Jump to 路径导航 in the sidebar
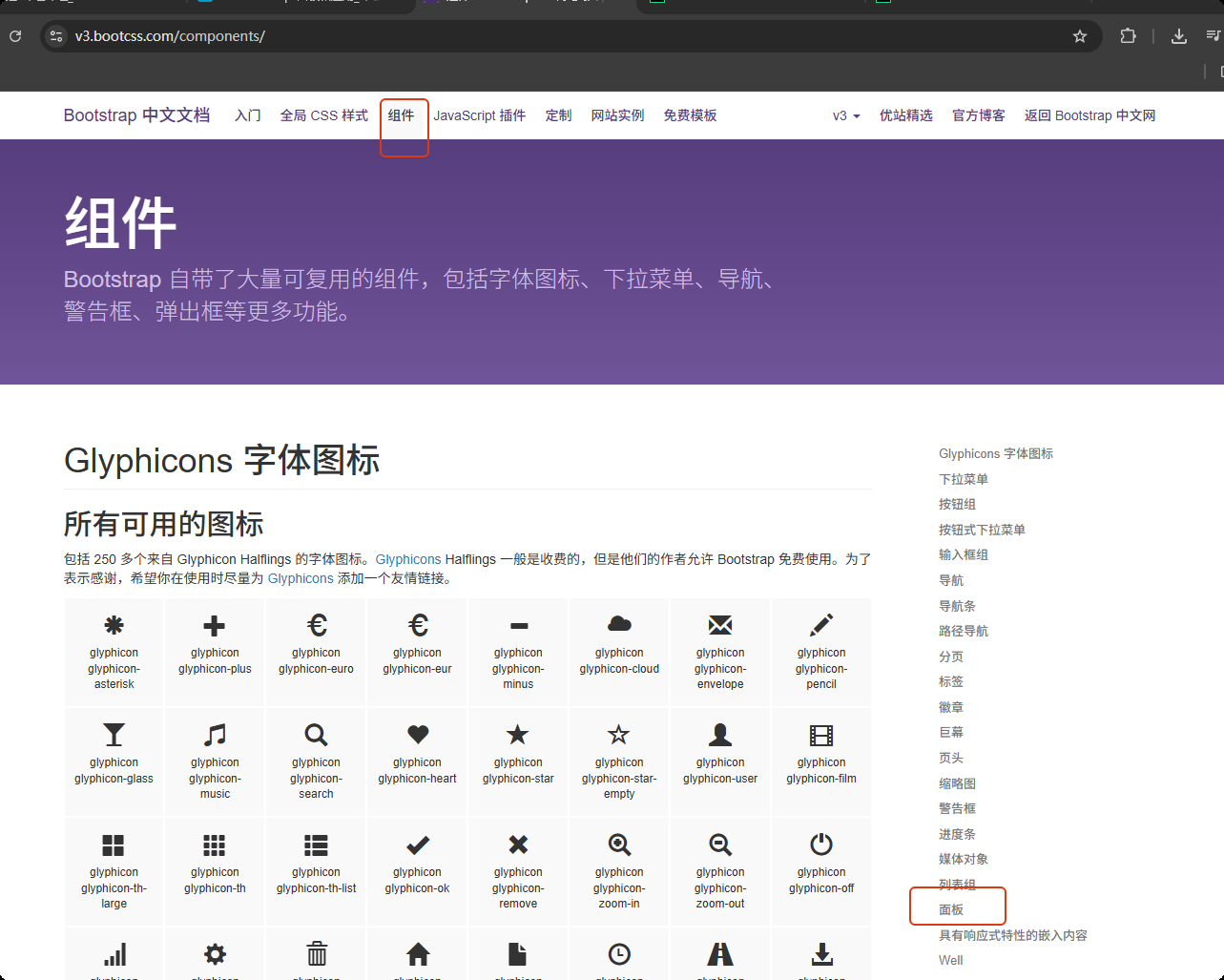The image size is (1224, 980). coord(964,631)
